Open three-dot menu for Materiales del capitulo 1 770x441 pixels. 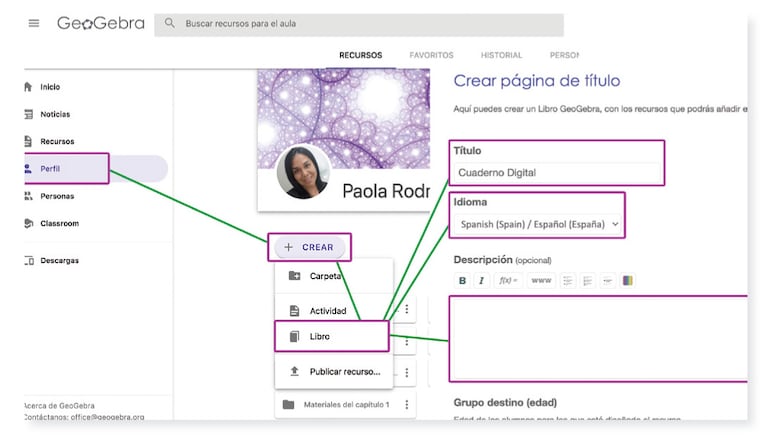pyautogui.click(x=407, y=405)
